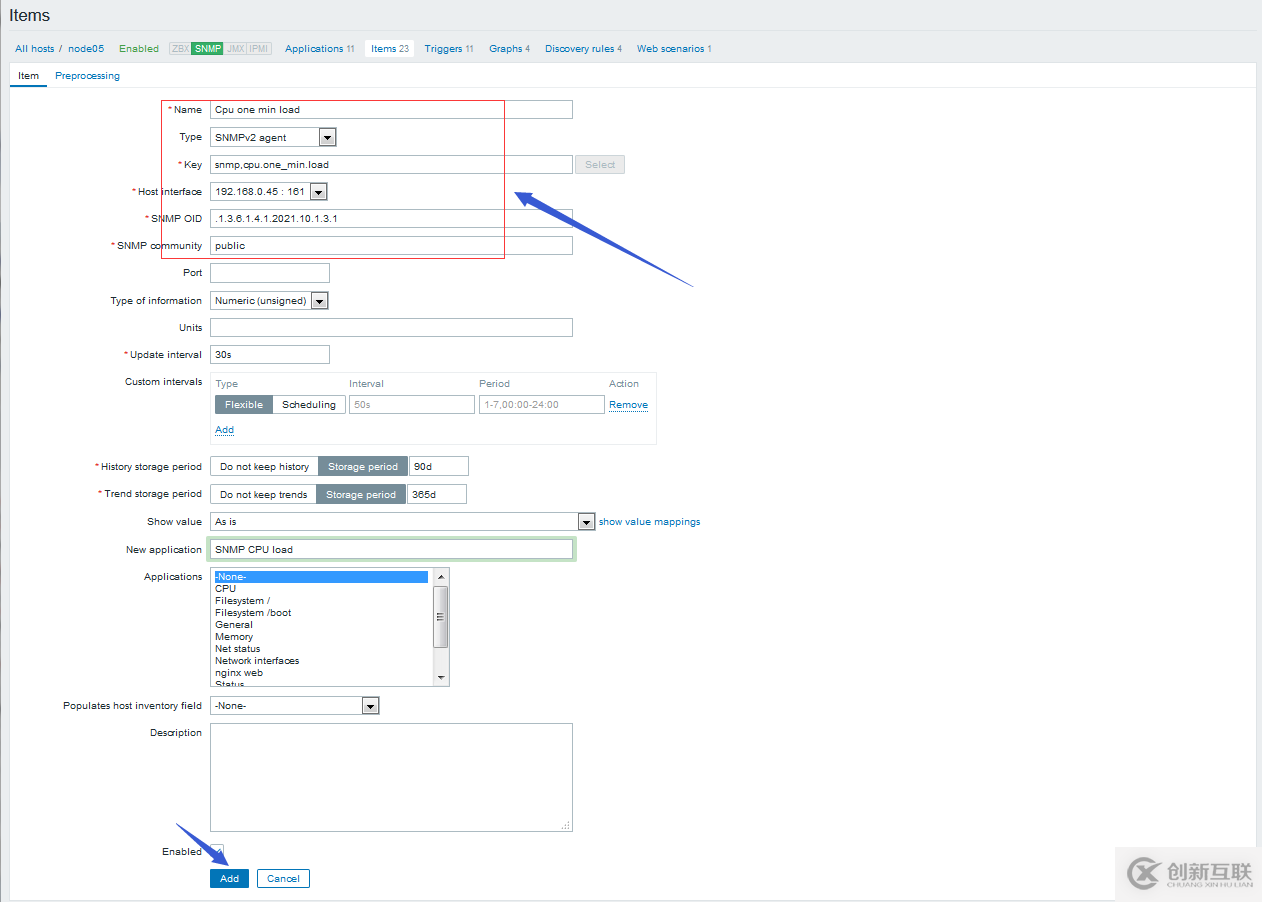Click the Applications list scrollbar thumb
Image resolution: width=1262 pixels, height=902 pixels.
(441, 616)
